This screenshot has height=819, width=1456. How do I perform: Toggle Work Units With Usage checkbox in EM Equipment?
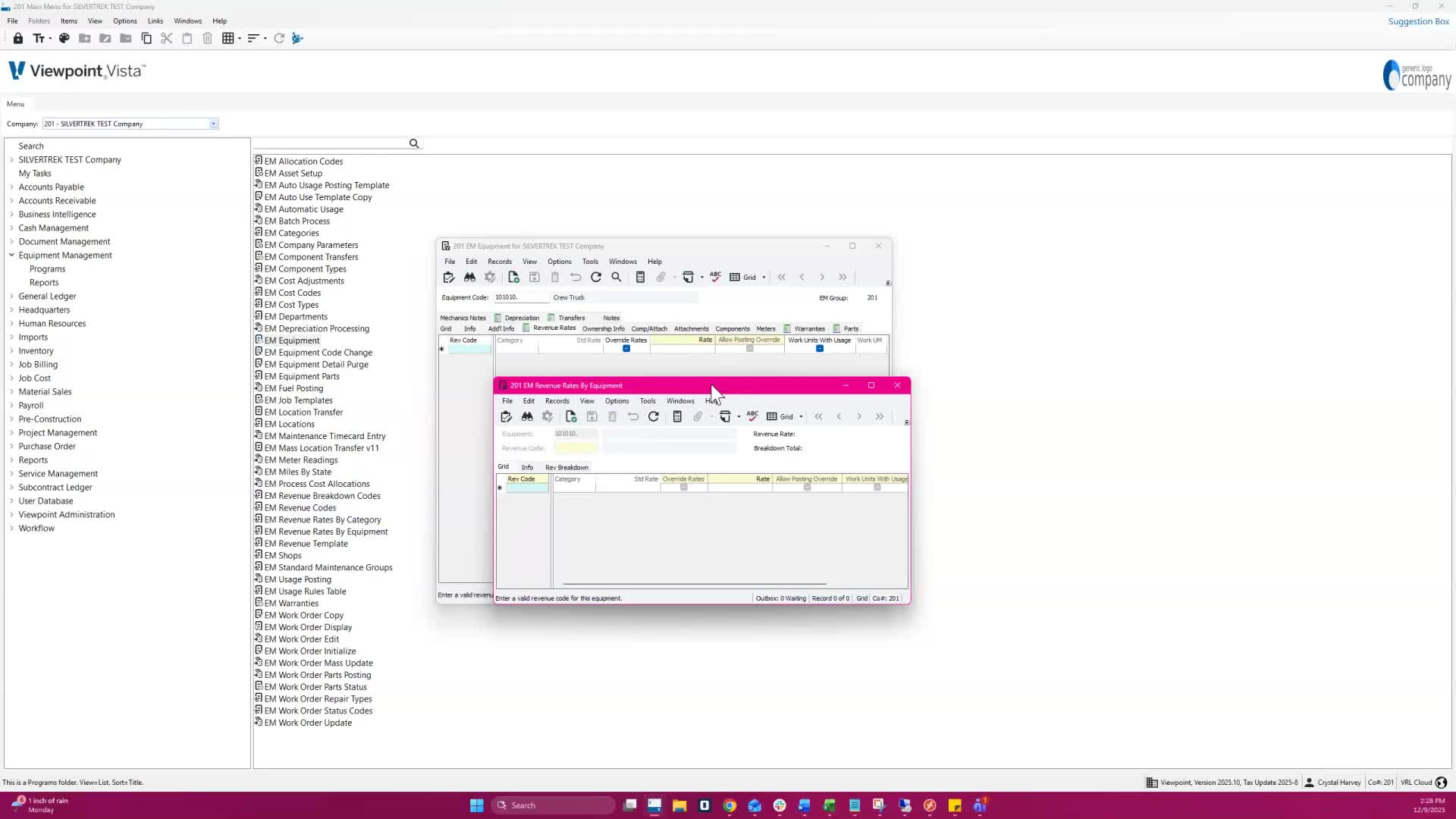820,349
